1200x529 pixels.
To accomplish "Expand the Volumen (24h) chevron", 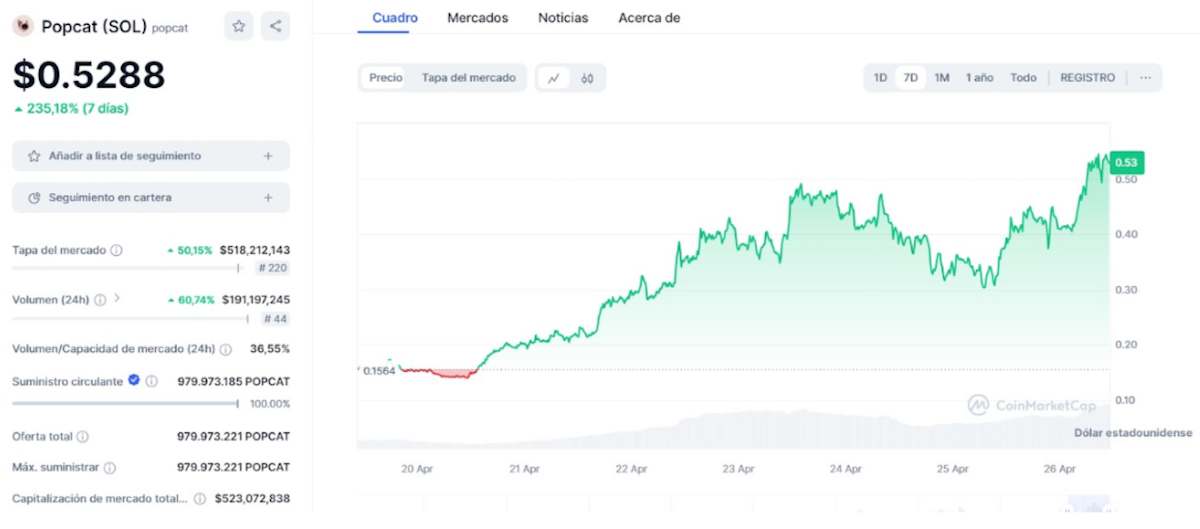I will (116, 298).
